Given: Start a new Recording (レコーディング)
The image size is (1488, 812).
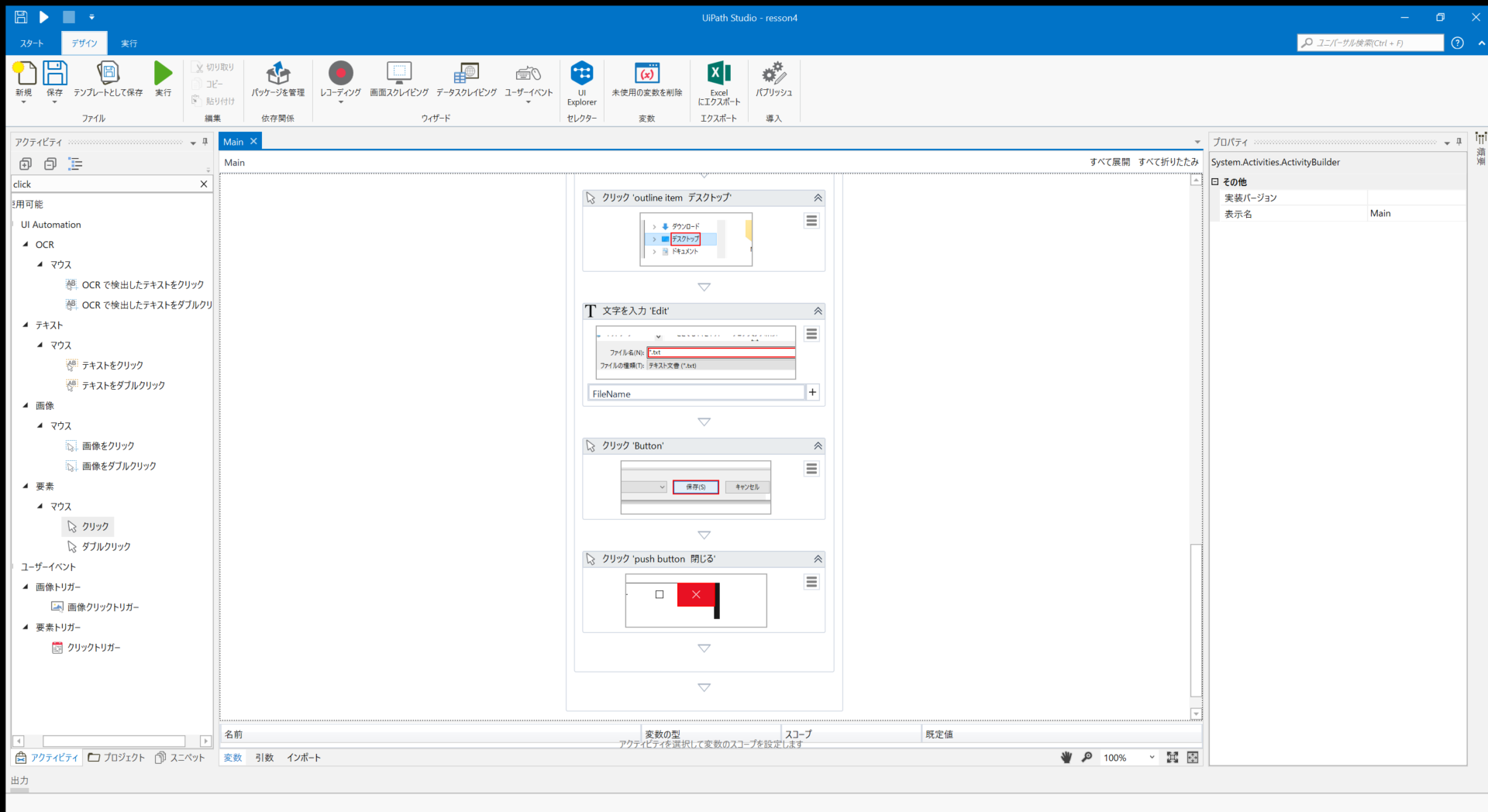Looking at the screenshot, I should 340,81.
